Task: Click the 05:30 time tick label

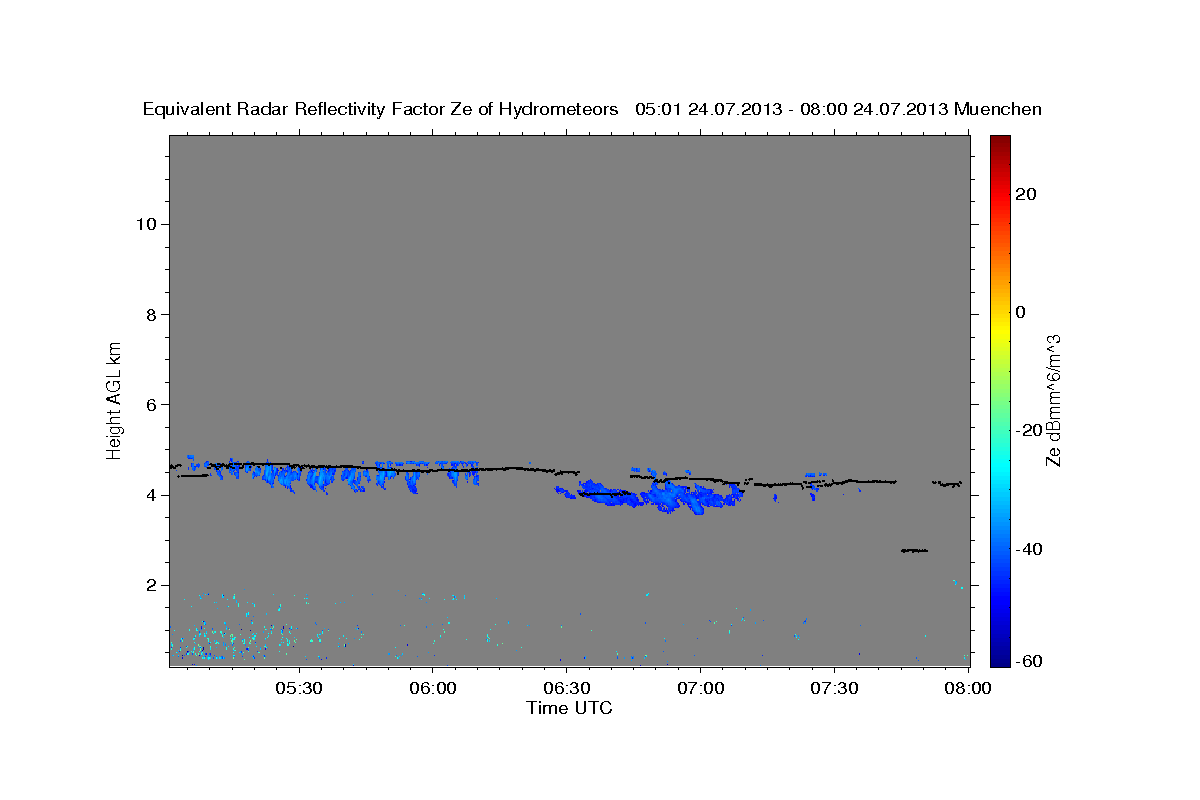Action: point(299,689)
